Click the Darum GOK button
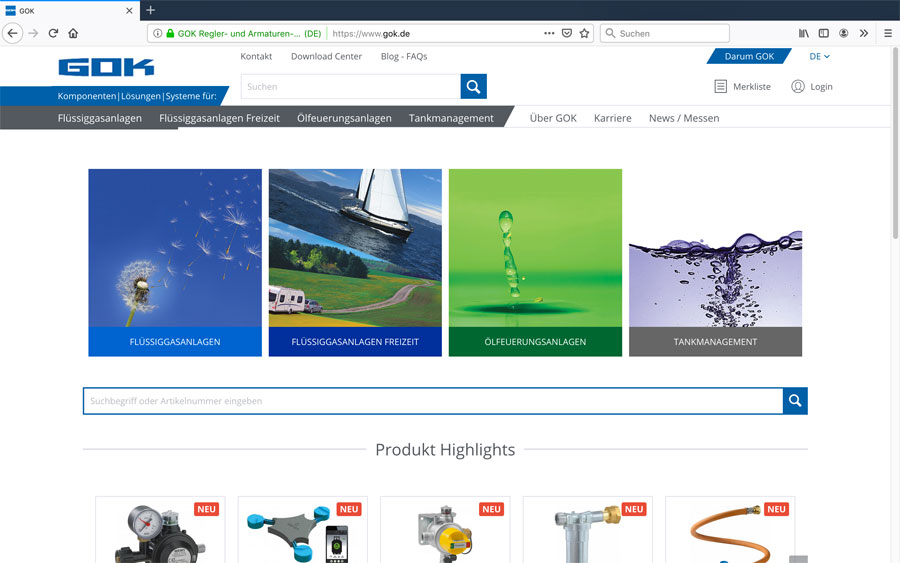This screenshot has width=900, height=563. tap(749, 56)
